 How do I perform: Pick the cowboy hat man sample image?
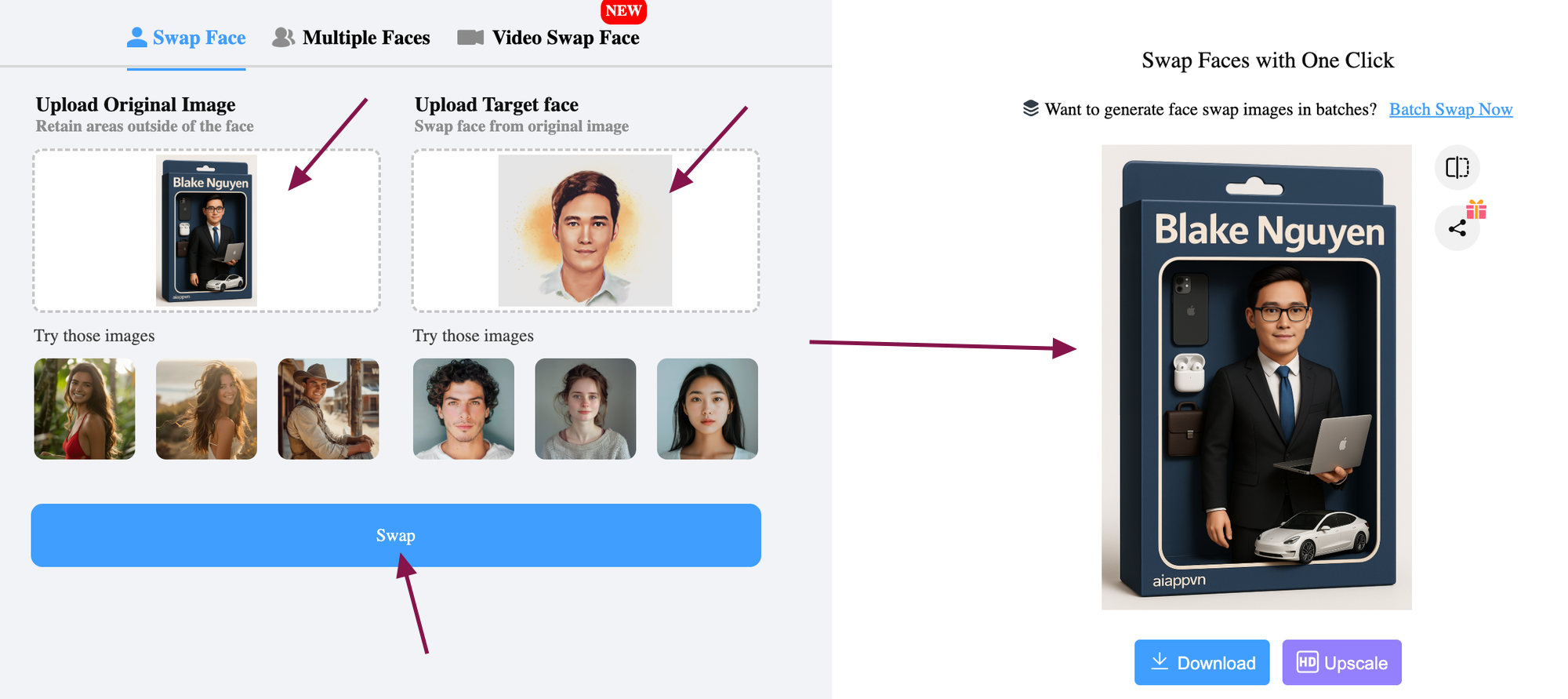click(328, 409)
